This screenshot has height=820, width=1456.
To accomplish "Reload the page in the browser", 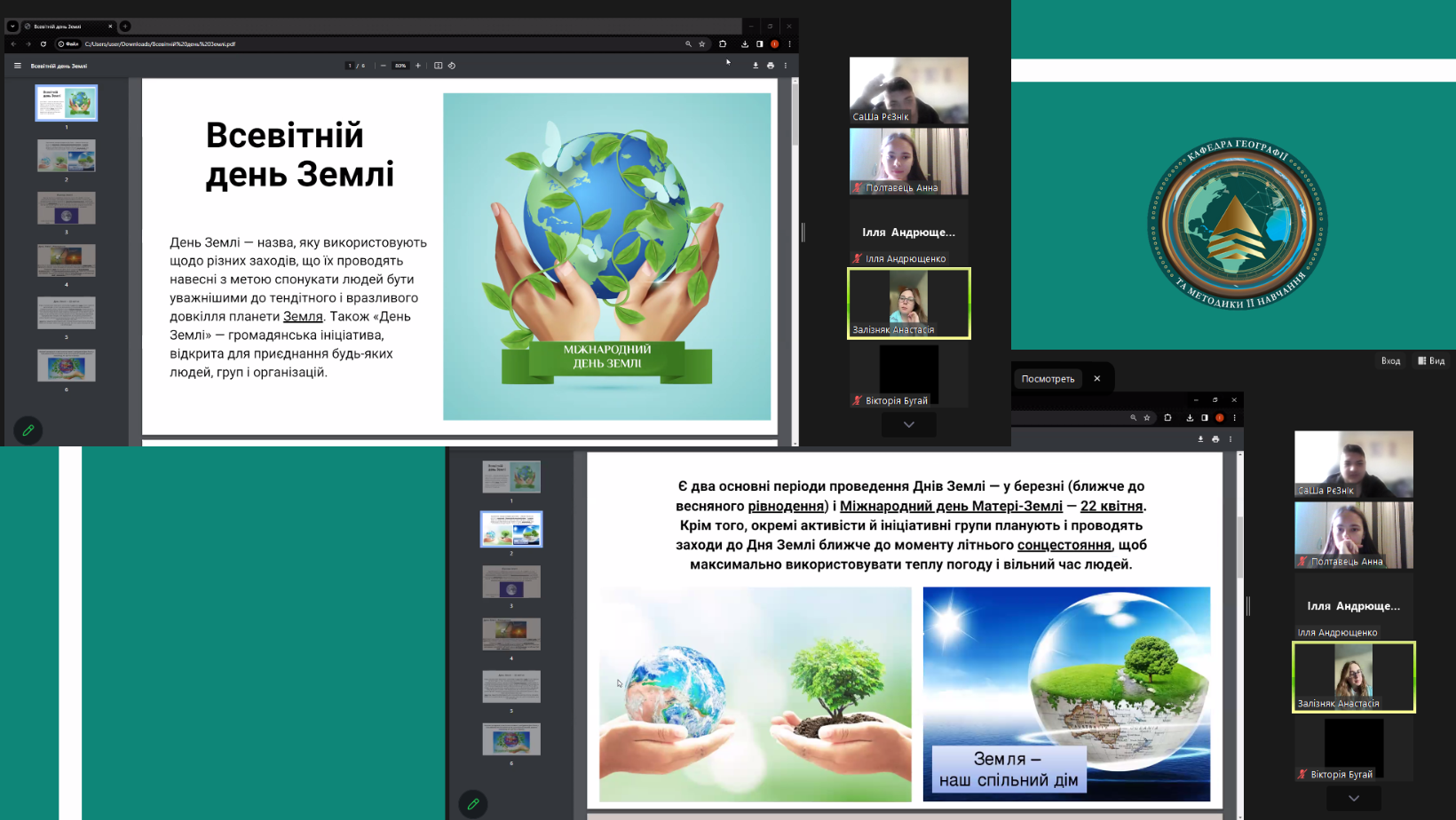I will coord(43,43).
